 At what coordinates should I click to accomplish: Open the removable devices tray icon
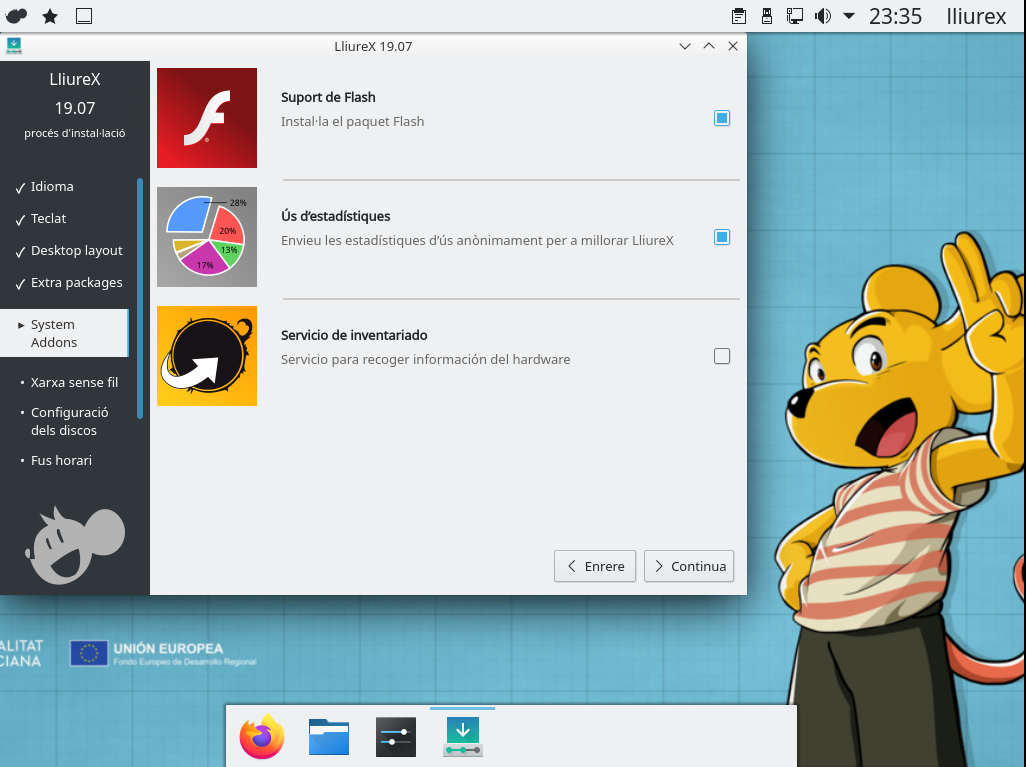[767, 16]
